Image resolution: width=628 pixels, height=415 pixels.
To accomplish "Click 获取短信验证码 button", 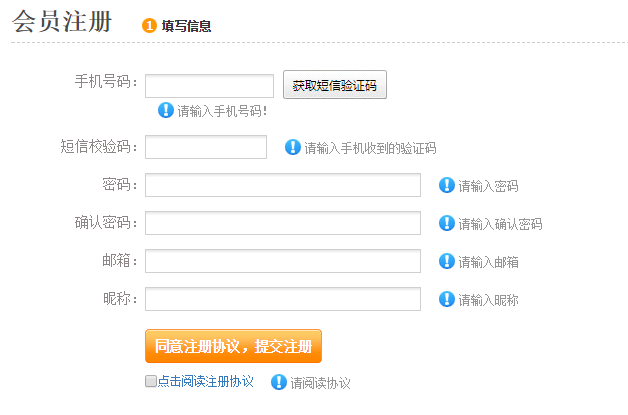I will 335,85.
